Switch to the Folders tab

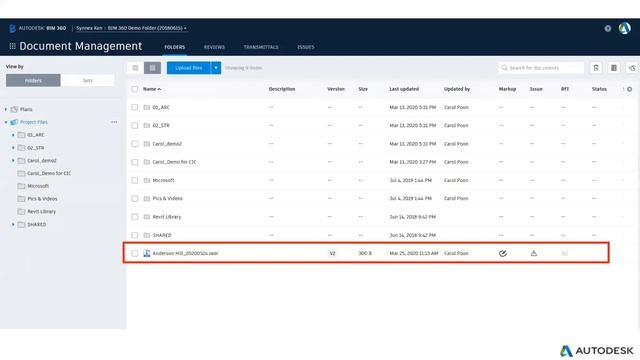coord(175,47)
